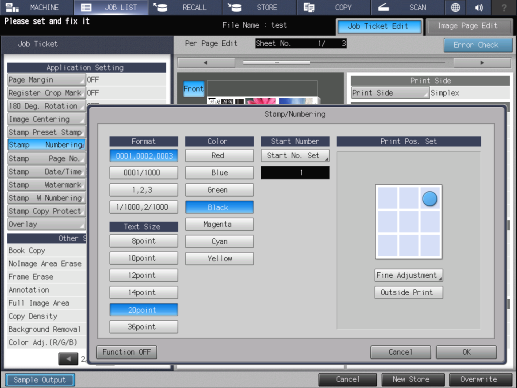Open the MACHINE status icon tab

click(x=13, y=7)
